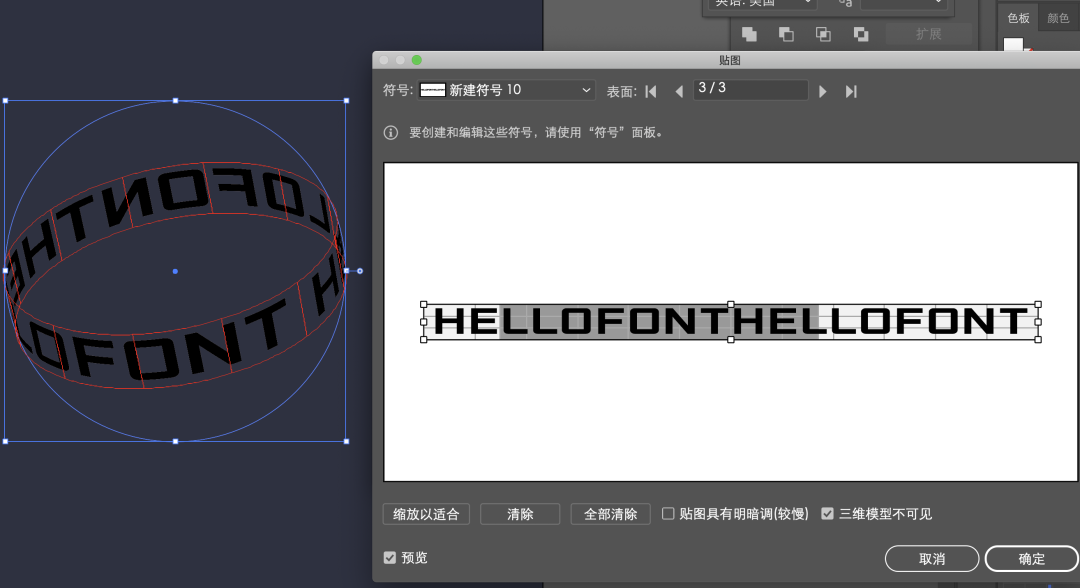Uncheck 三维模型不可见 checkbox
This screenshot has height=588, width=1080.
click(827, 514)
